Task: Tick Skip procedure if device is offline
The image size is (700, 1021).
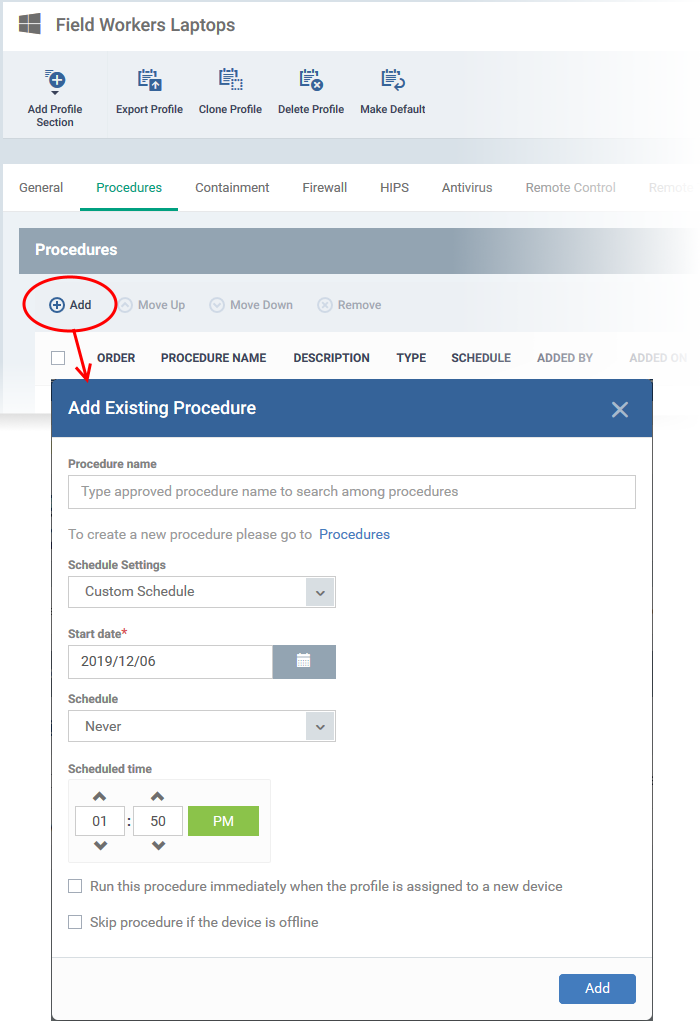Action: pyautogui.click(x=76, y=922)
